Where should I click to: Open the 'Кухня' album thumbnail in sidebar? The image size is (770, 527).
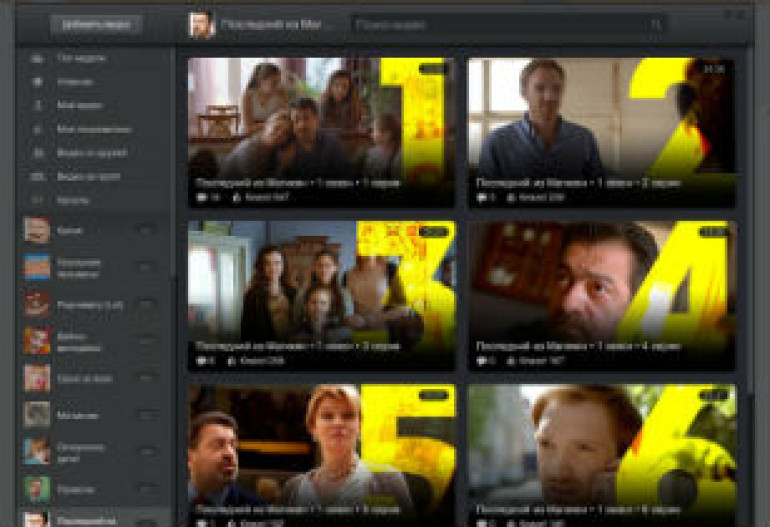(37, 230)
